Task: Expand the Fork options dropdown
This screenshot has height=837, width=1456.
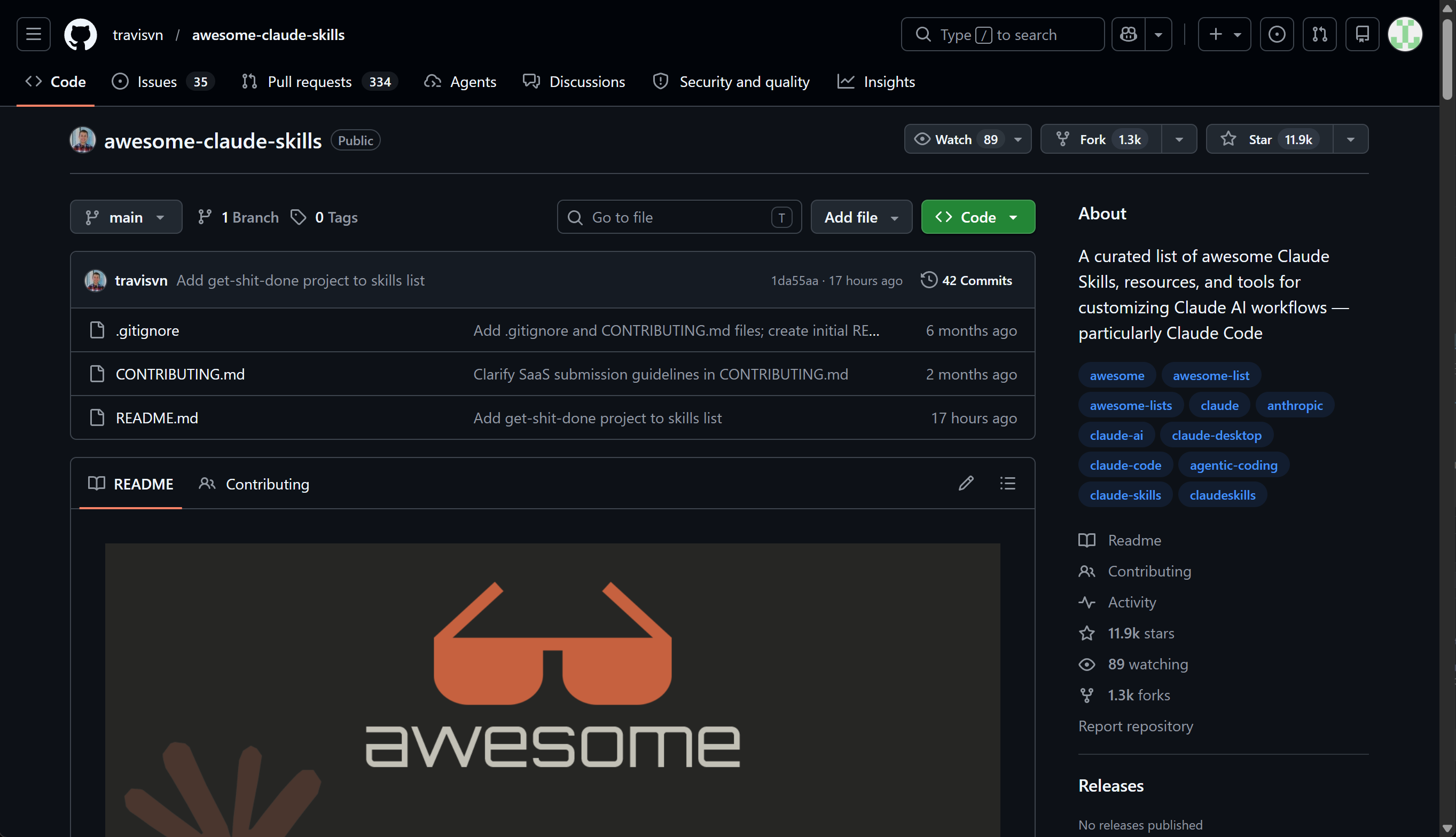Action: coord(1179,139)
